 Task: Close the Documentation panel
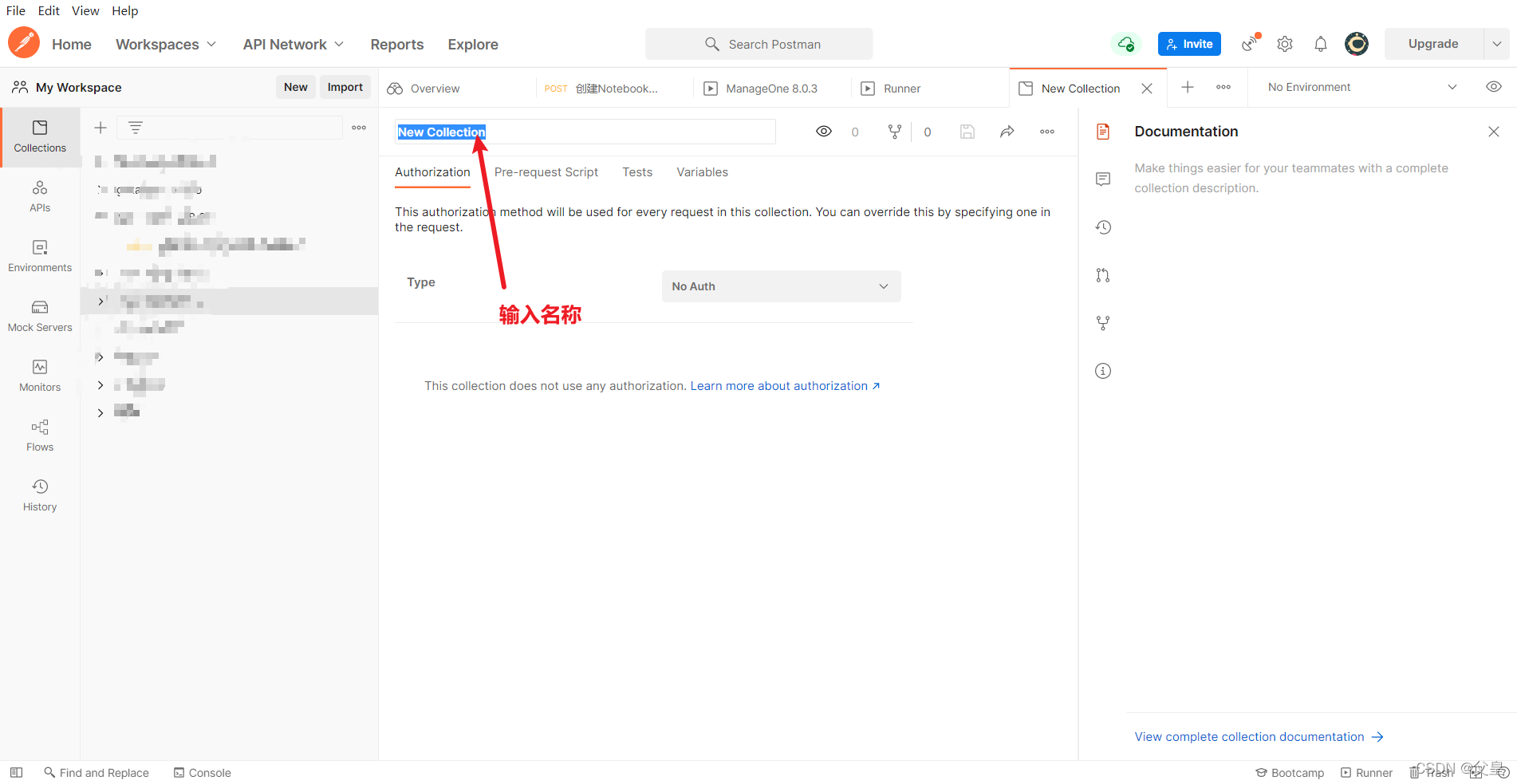1494,132
